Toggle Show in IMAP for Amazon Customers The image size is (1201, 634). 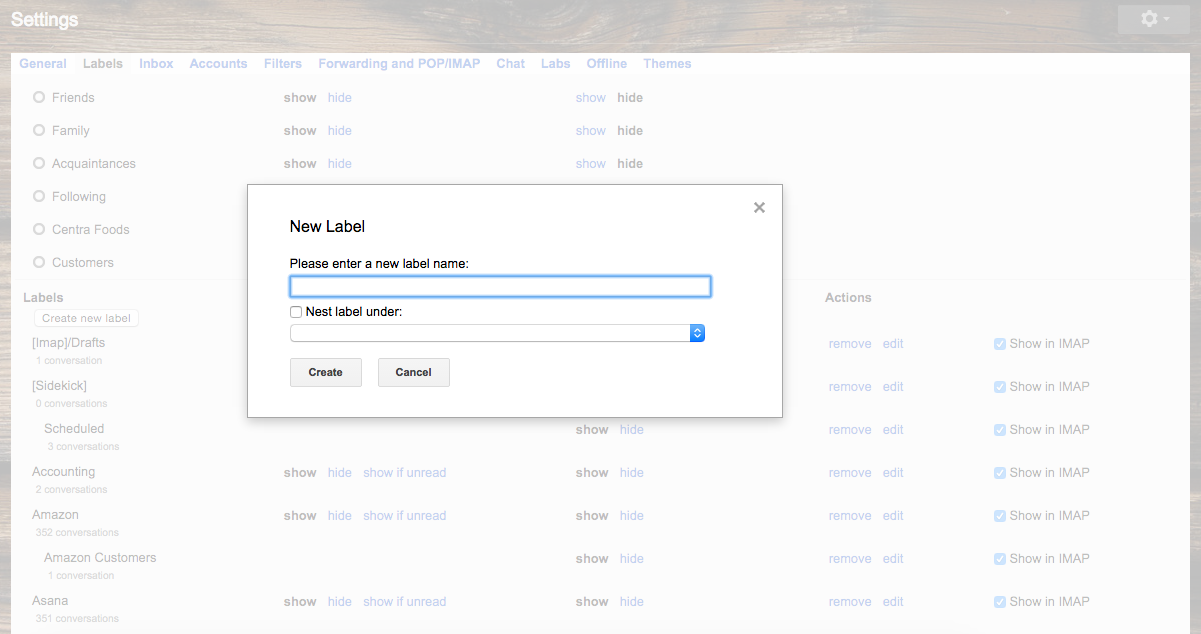tap(1000, 558)
